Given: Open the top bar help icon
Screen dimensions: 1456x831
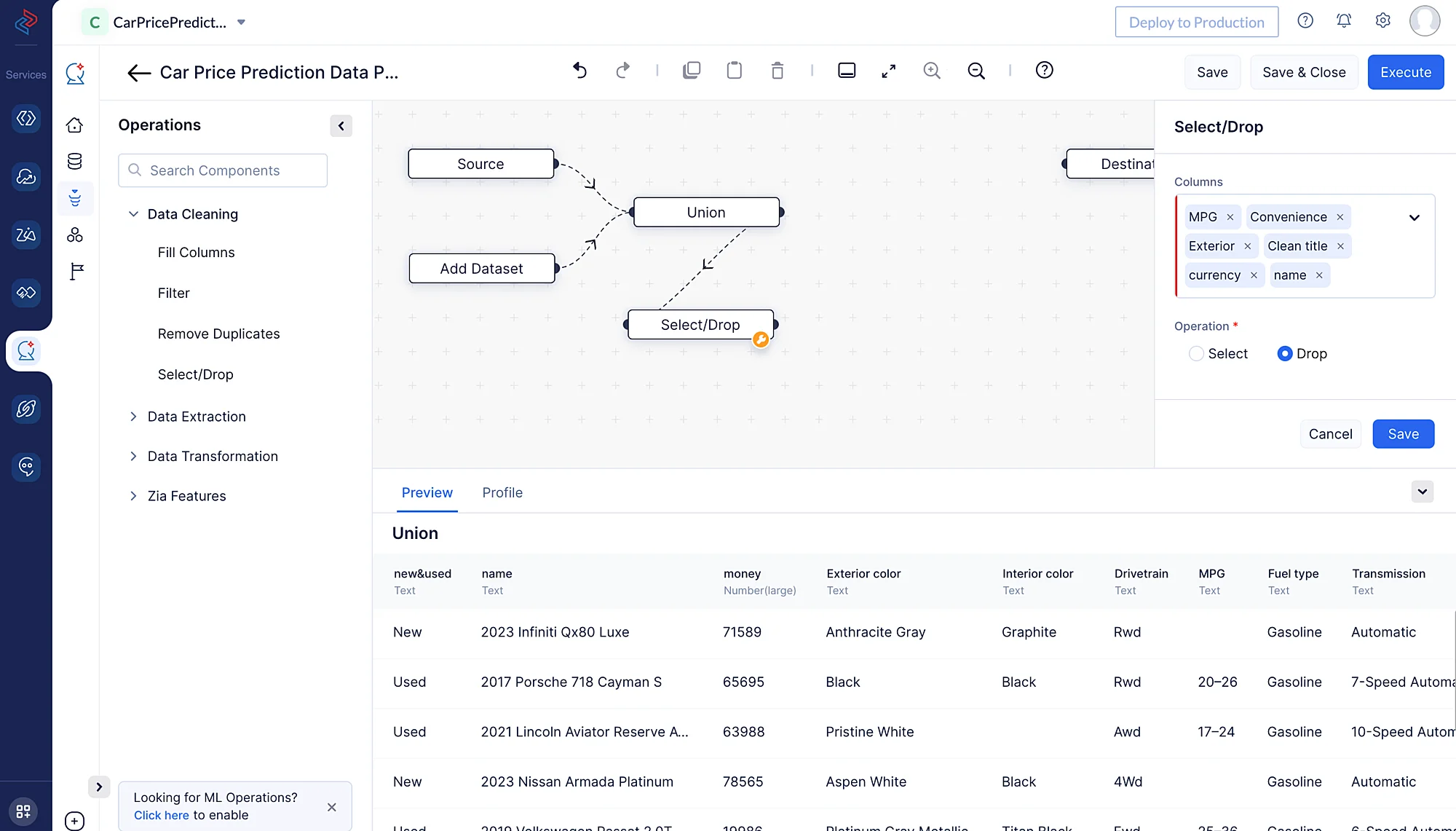Looking at the screenshot, I should 1305,20.
